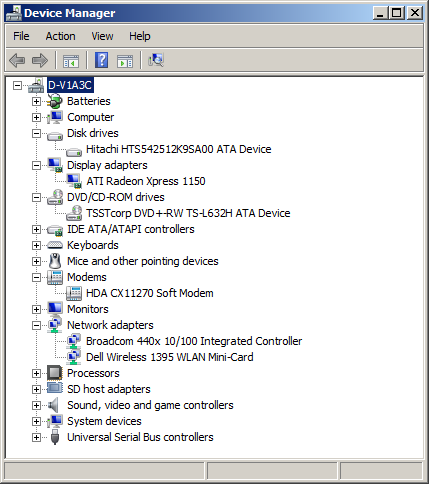Click the Show/Hide Console Tree toolbar icon

click(x=71, y=61)
